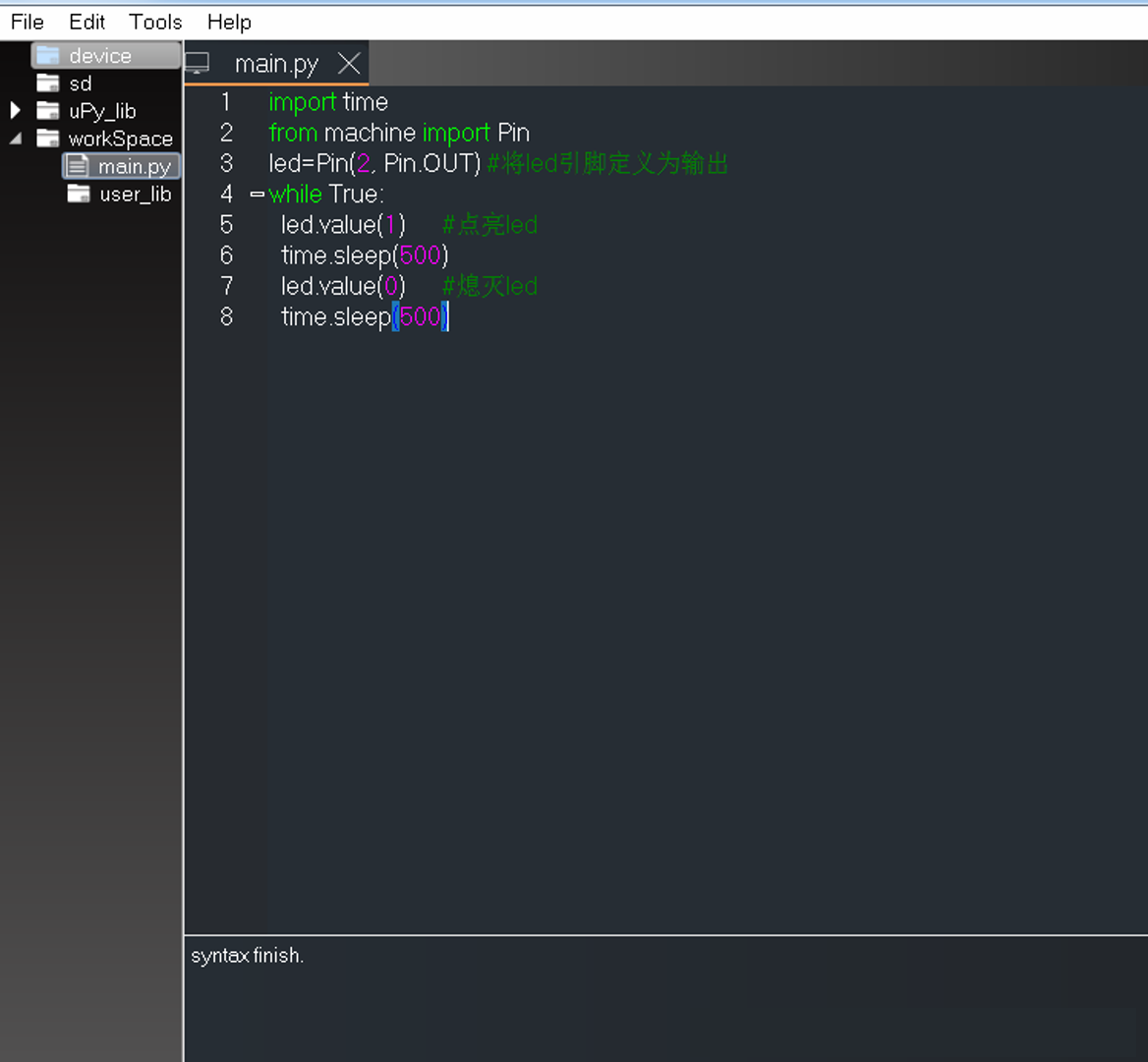Click line number 6 in gutter
Image resolution: width=1148 pixels, height=1062 pixels.
226,255
